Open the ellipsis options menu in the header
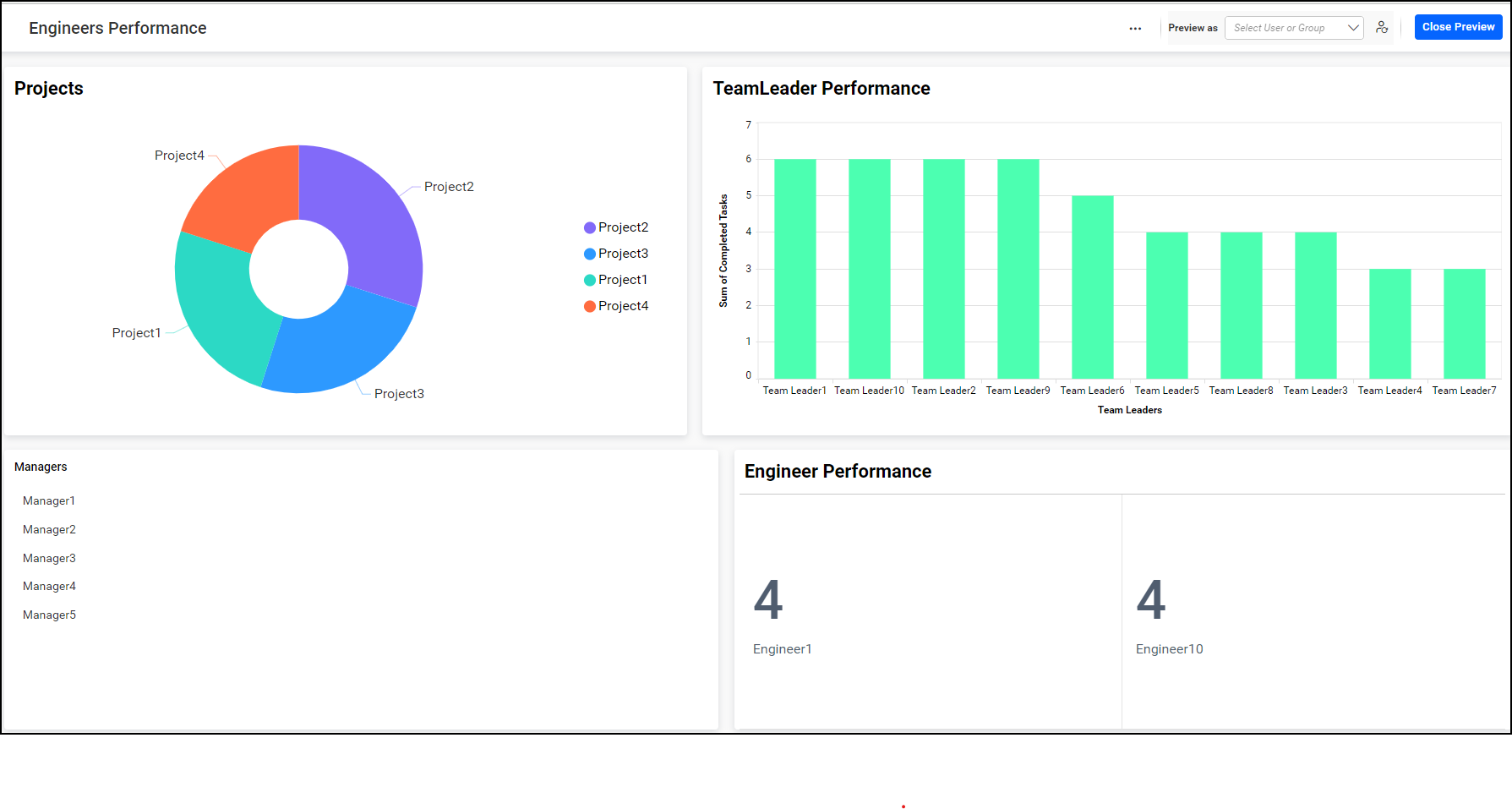This screenshot has width=1512, height=809. point(1135,28)
